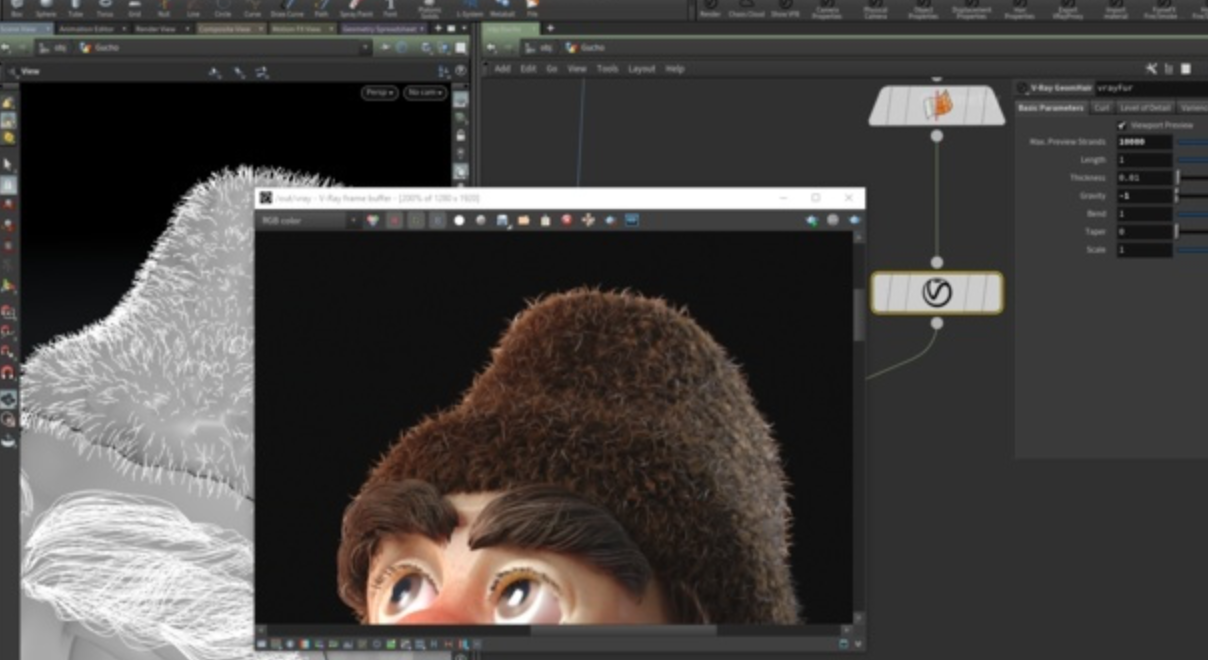
Task: Click the Gucho path button in scene view
Action: [99, 48]
